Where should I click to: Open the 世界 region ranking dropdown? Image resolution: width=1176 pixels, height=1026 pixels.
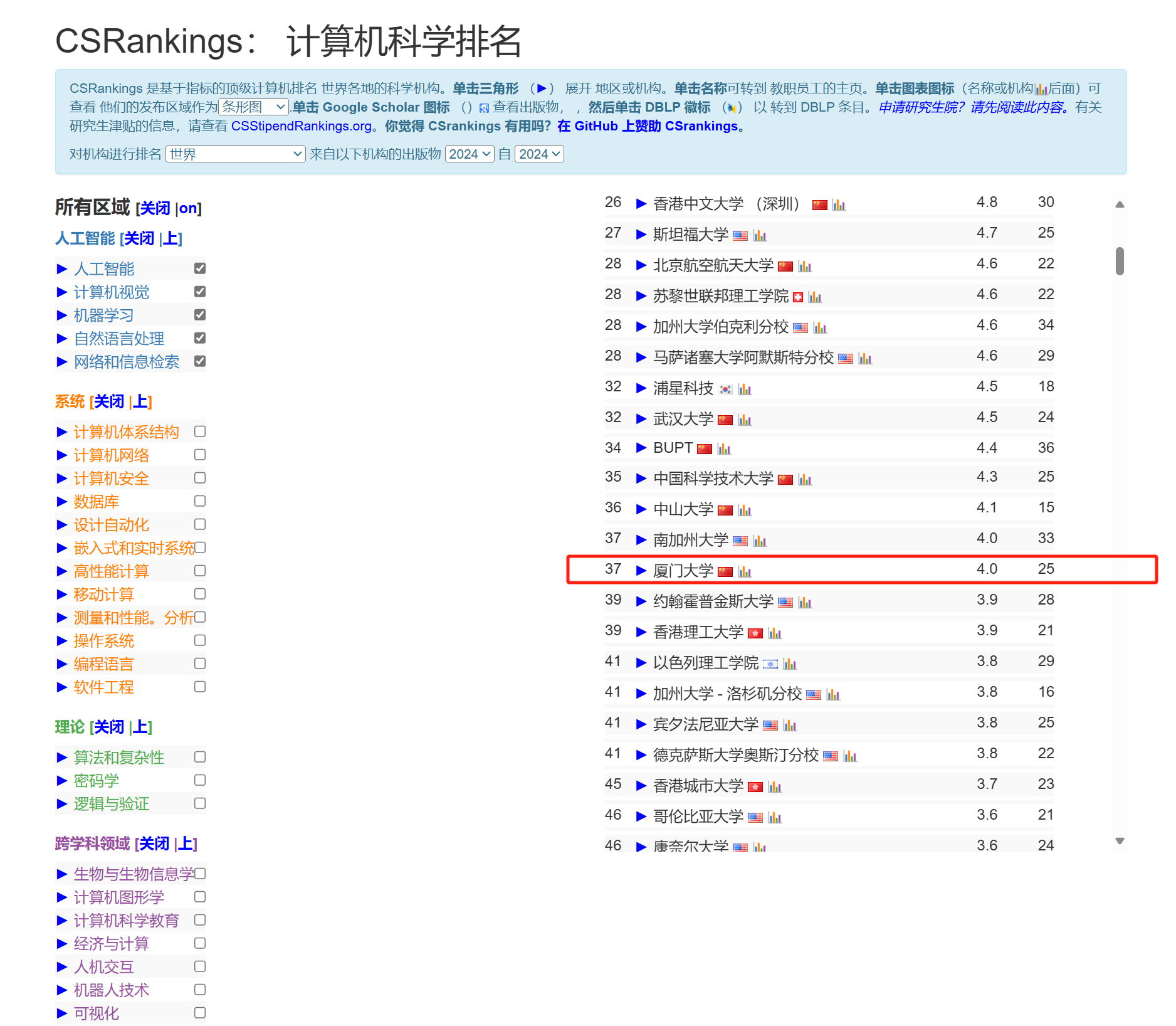point(235,154)
